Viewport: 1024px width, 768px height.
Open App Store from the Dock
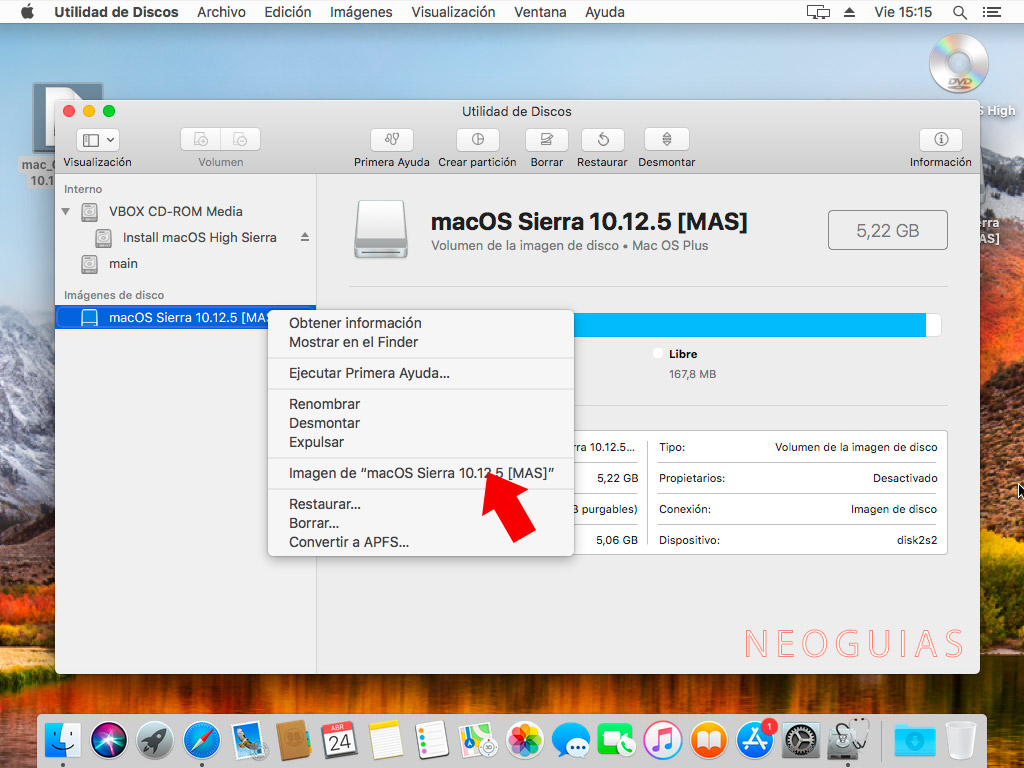(755, 741)
